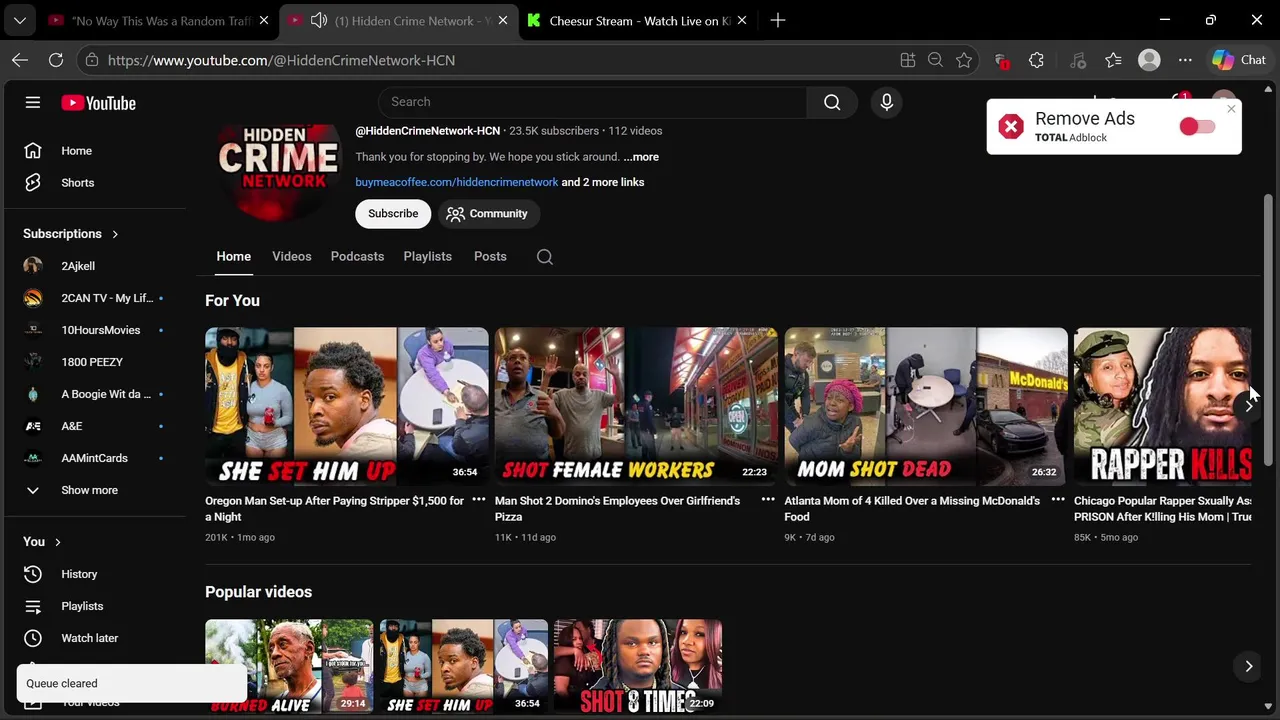
Task: Open a new browser tab
Action: pyautogui.click(x=778, y=20)
